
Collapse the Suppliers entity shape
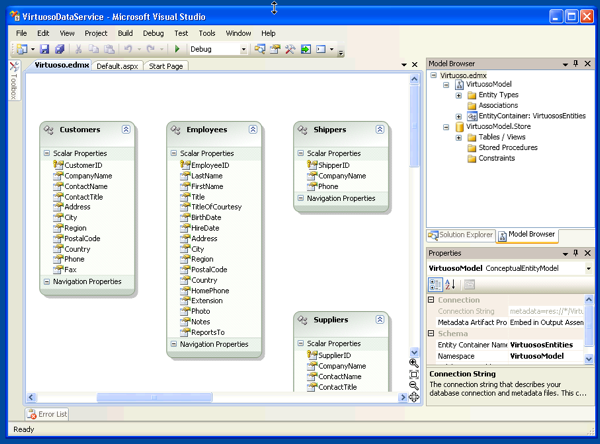pyautogui.click(x=380, y=320)
